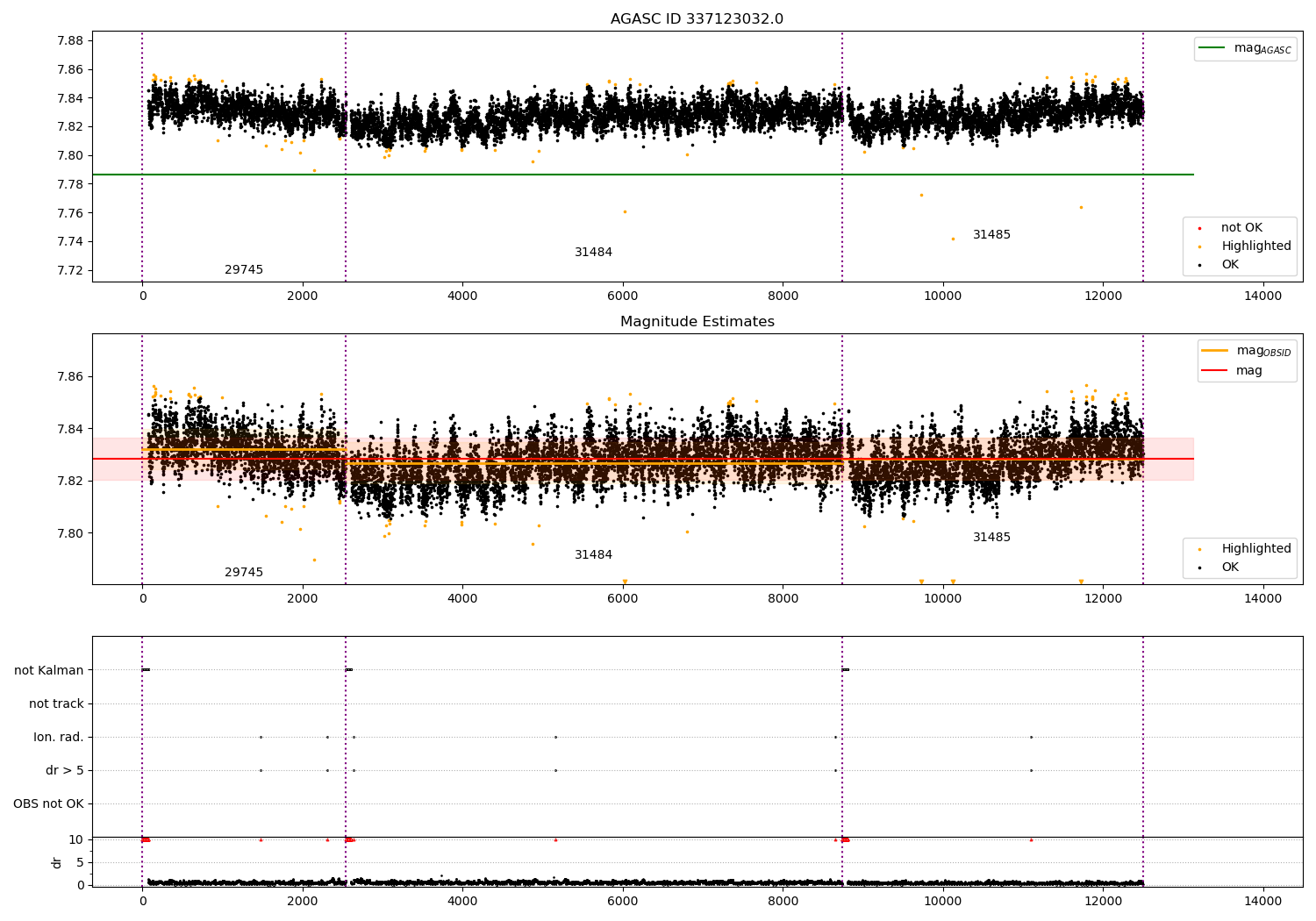Click the 'OBS not OK' row label
The image size is (1316, 921).
tap(48, 804)
